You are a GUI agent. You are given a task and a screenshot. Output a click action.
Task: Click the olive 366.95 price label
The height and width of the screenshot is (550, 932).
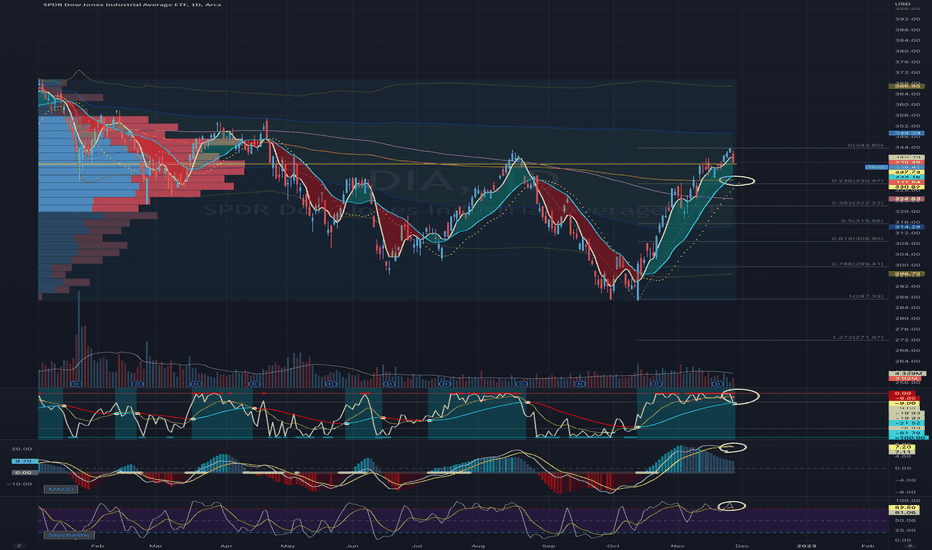[907, 86]
